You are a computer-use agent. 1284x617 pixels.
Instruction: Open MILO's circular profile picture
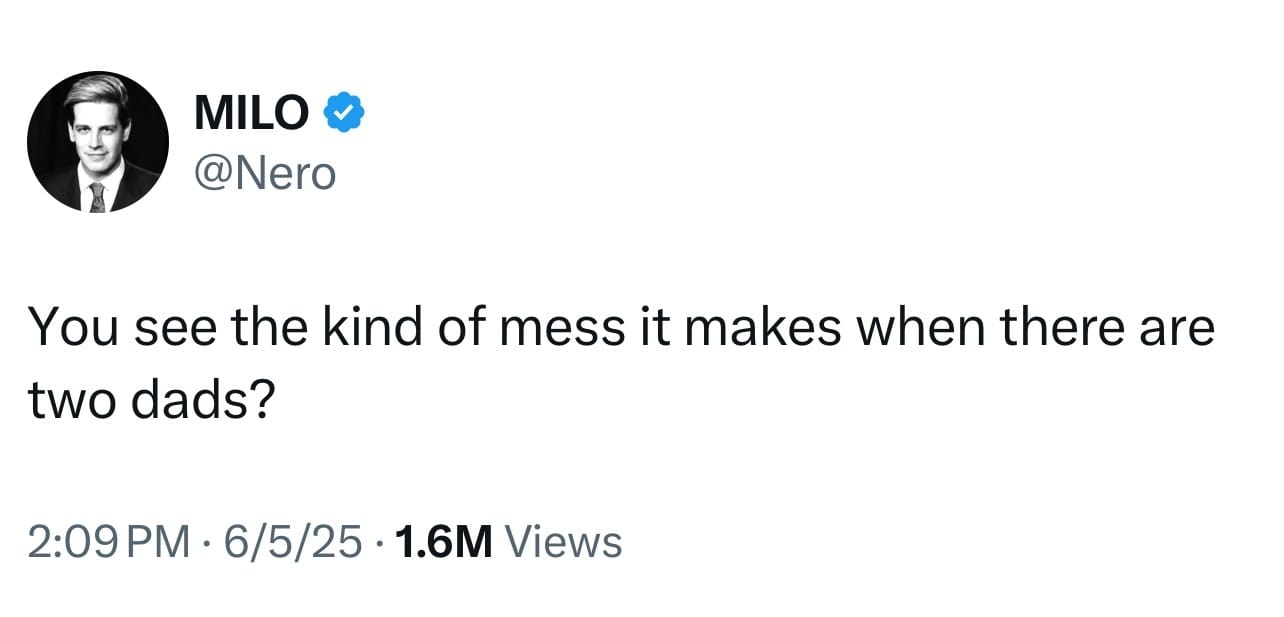[x=98, y=142]
